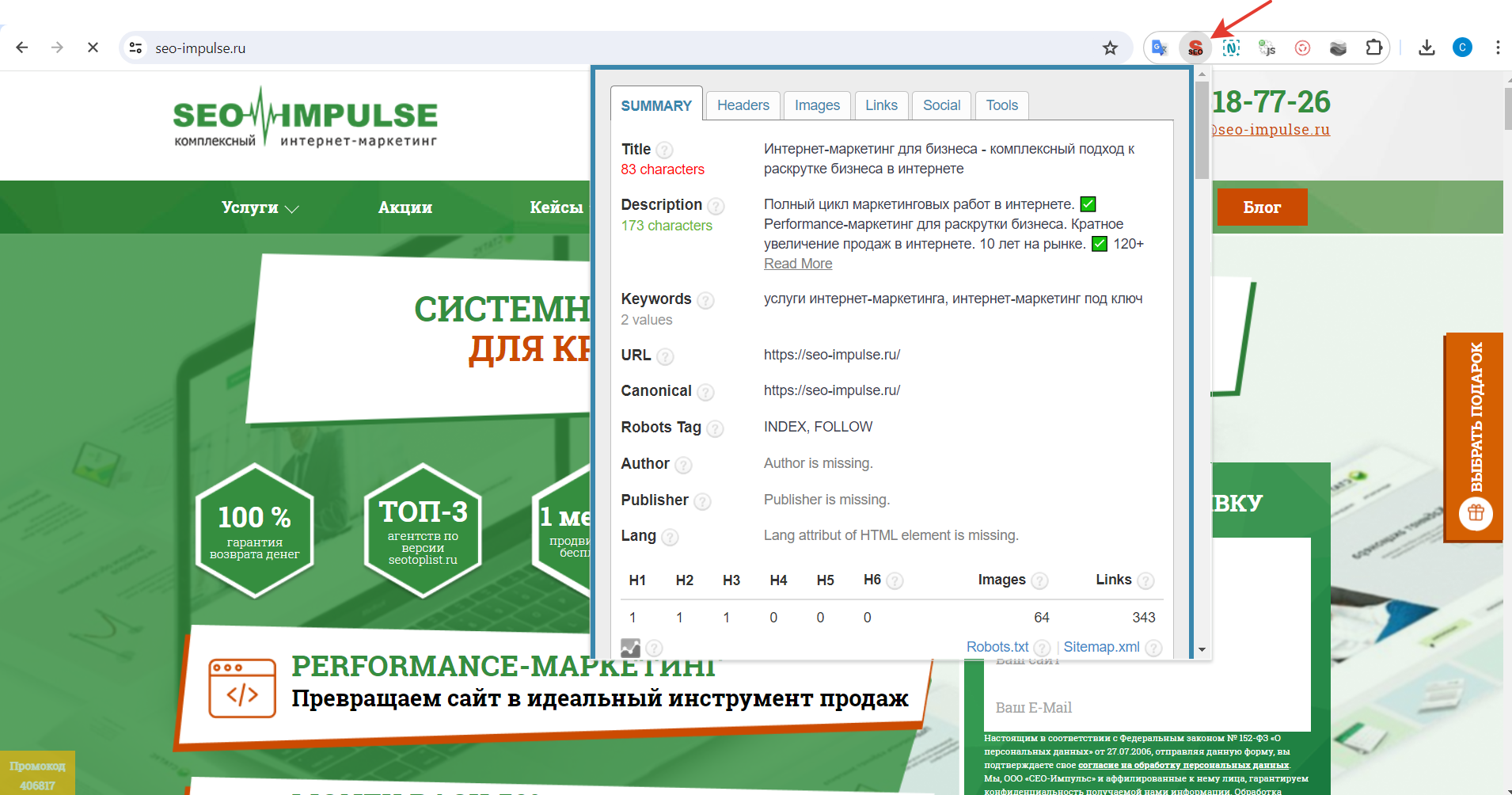
Task: Click the help icon next to Keywords
Action: pyautogui.click(x=705, y=300)
